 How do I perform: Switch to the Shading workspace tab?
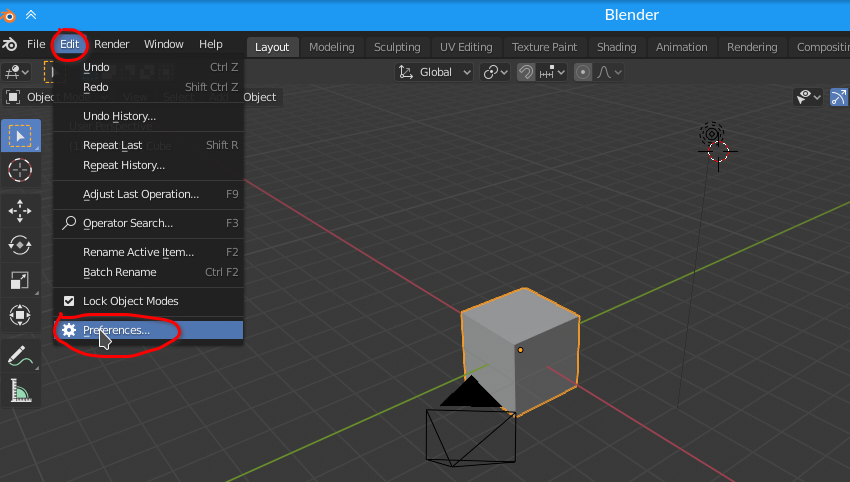617,47
